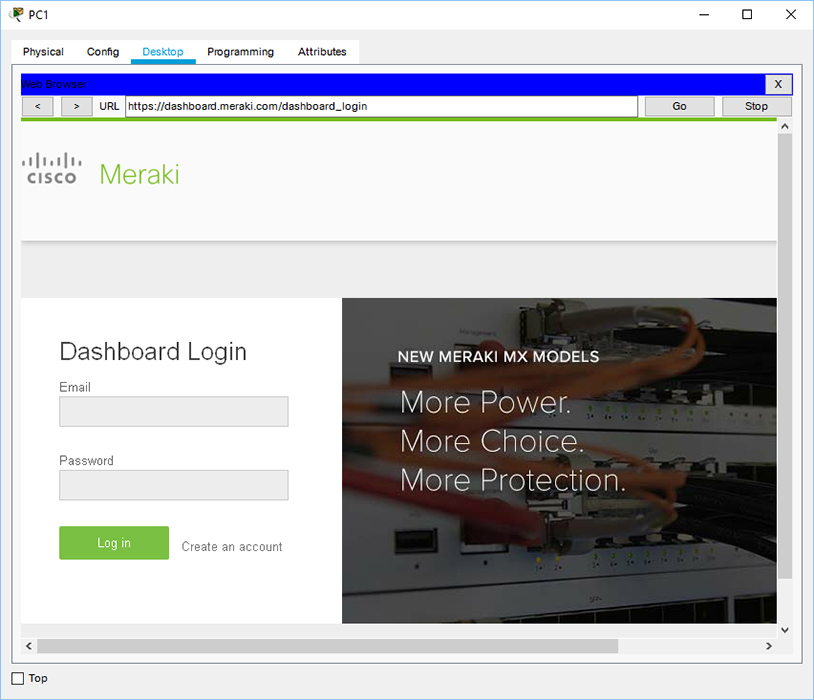Click into the Email field
The image size is (814, 700).
tap(173, 412)
